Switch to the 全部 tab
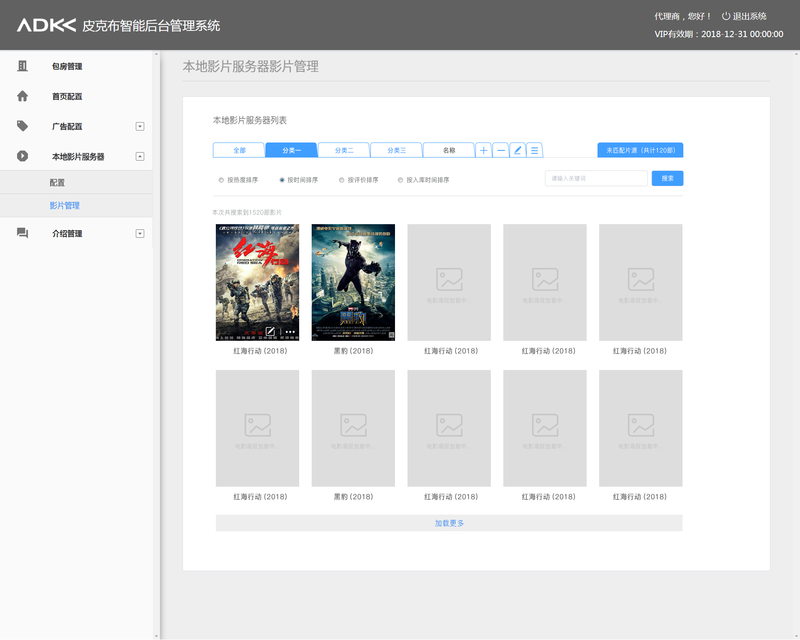 (x=239, y=150)
